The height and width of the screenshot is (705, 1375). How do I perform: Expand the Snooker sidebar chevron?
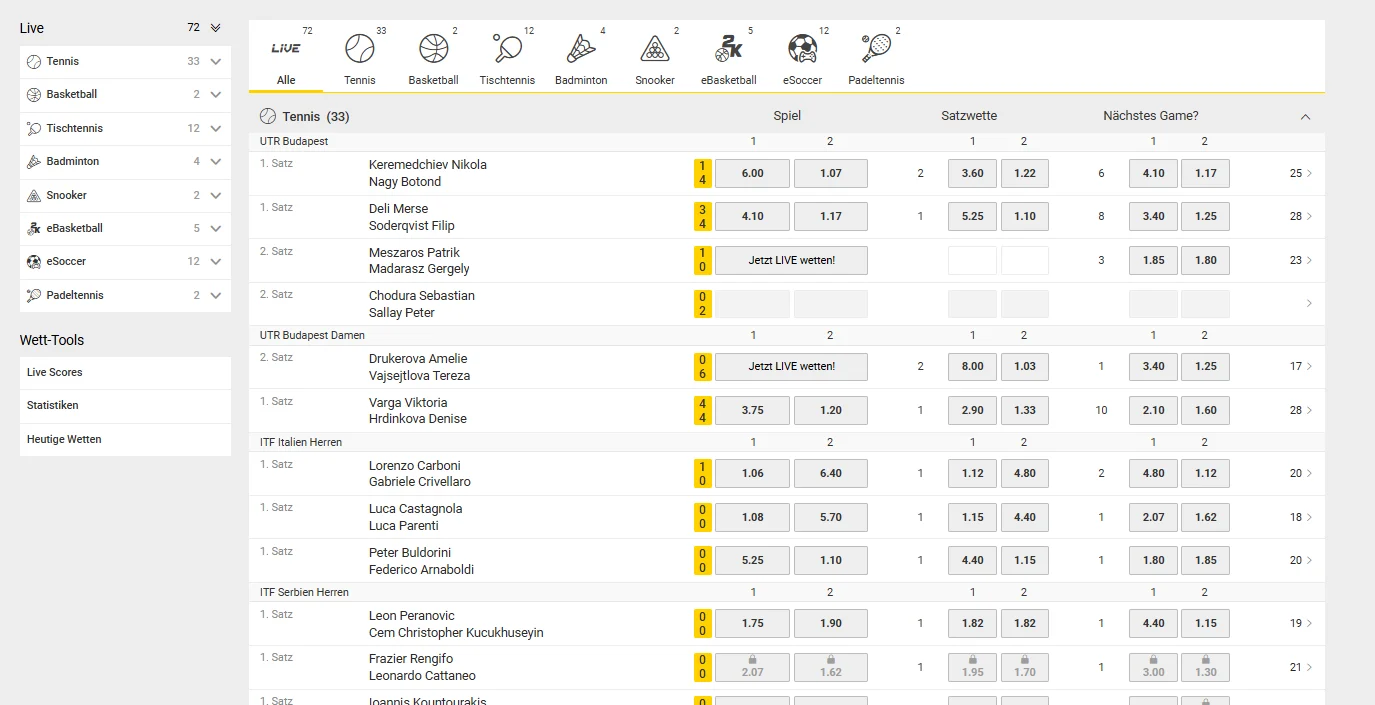[x=216, y=195]
